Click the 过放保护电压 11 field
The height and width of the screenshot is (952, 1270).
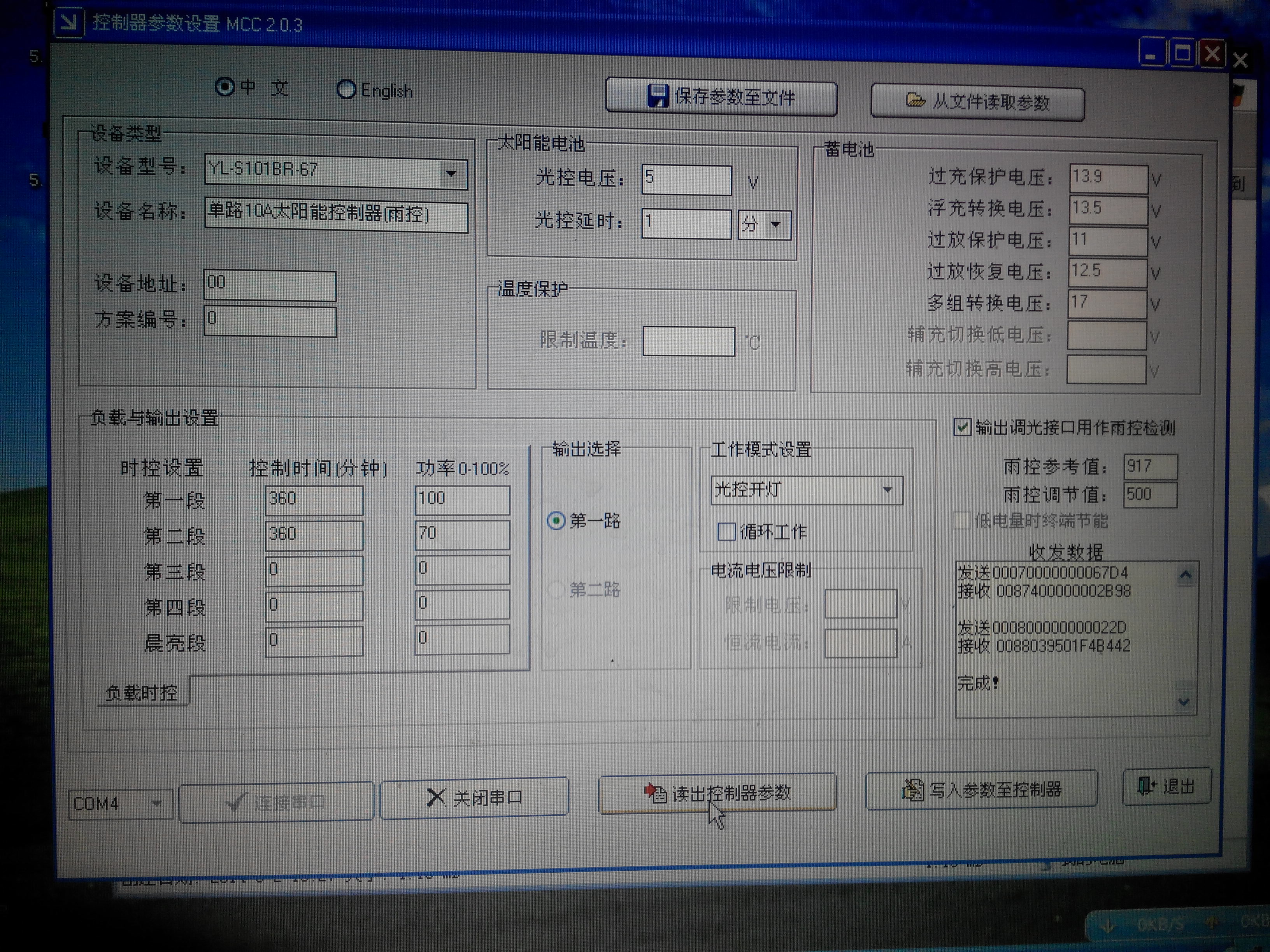click(x=1107, y=241)
